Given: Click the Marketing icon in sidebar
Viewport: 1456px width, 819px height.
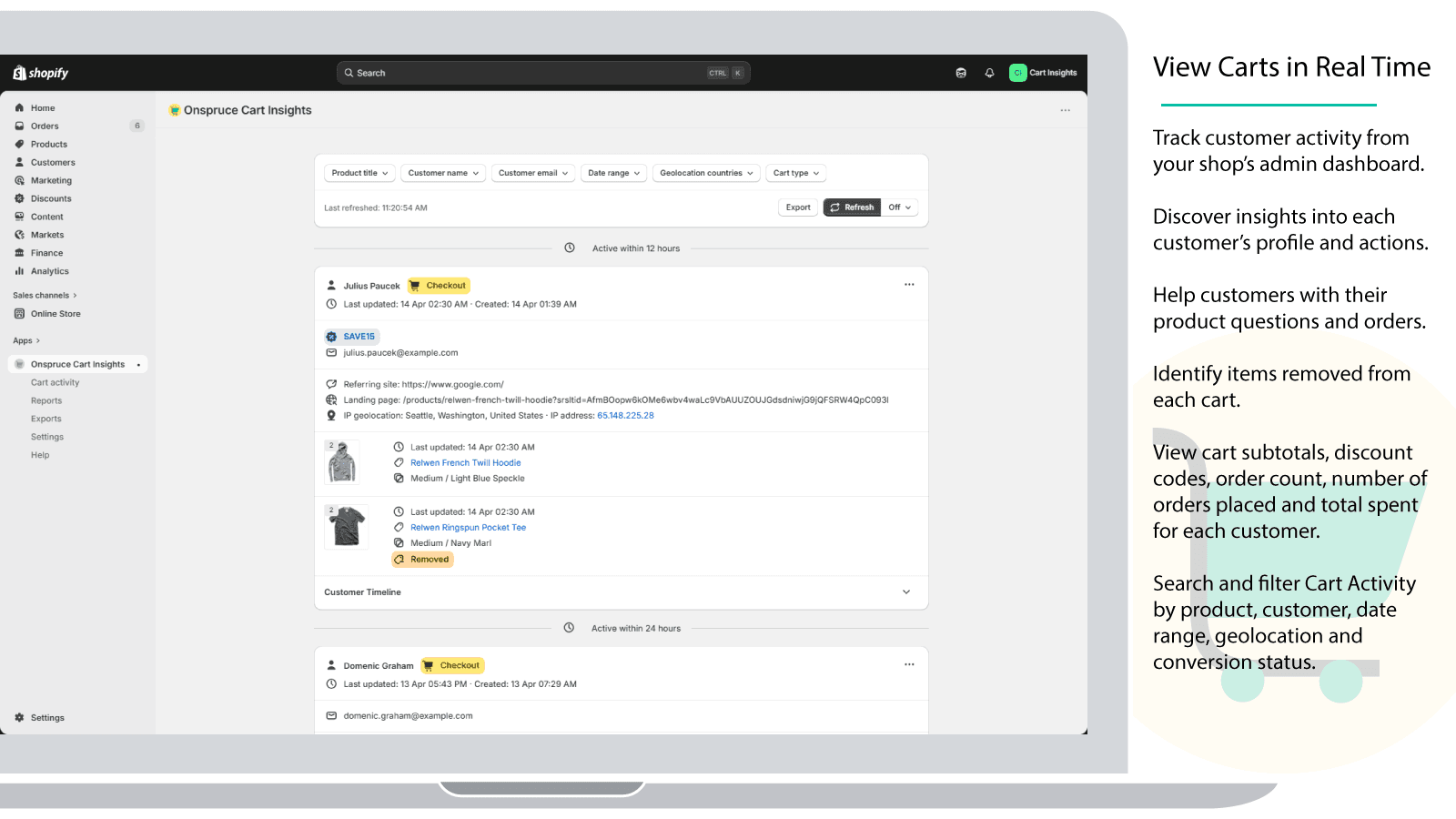Looking at the screenshot, I should coord(19,180).
